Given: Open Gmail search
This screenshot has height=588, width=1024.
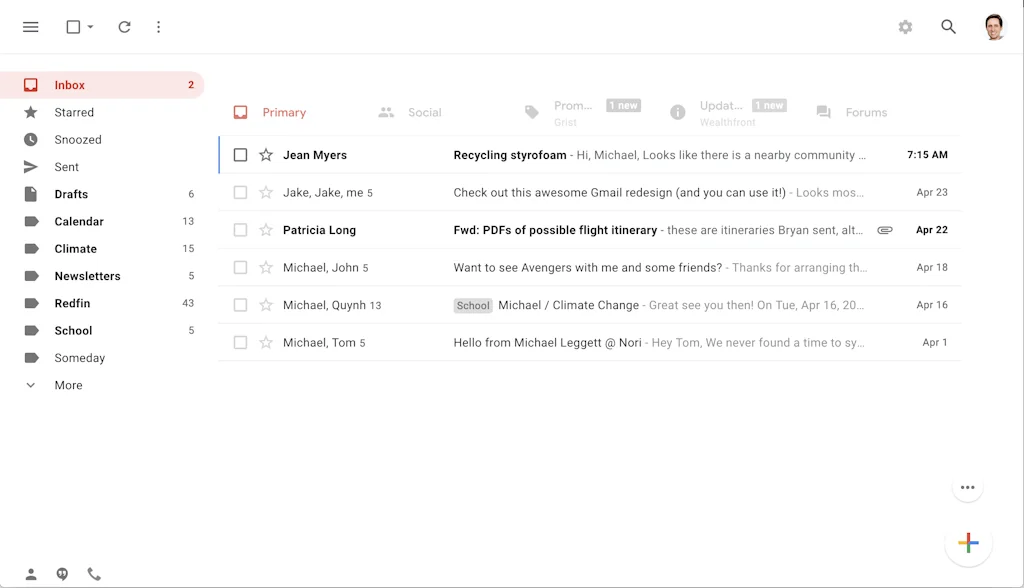Looking at the screenshot, I should click(948, 27).
